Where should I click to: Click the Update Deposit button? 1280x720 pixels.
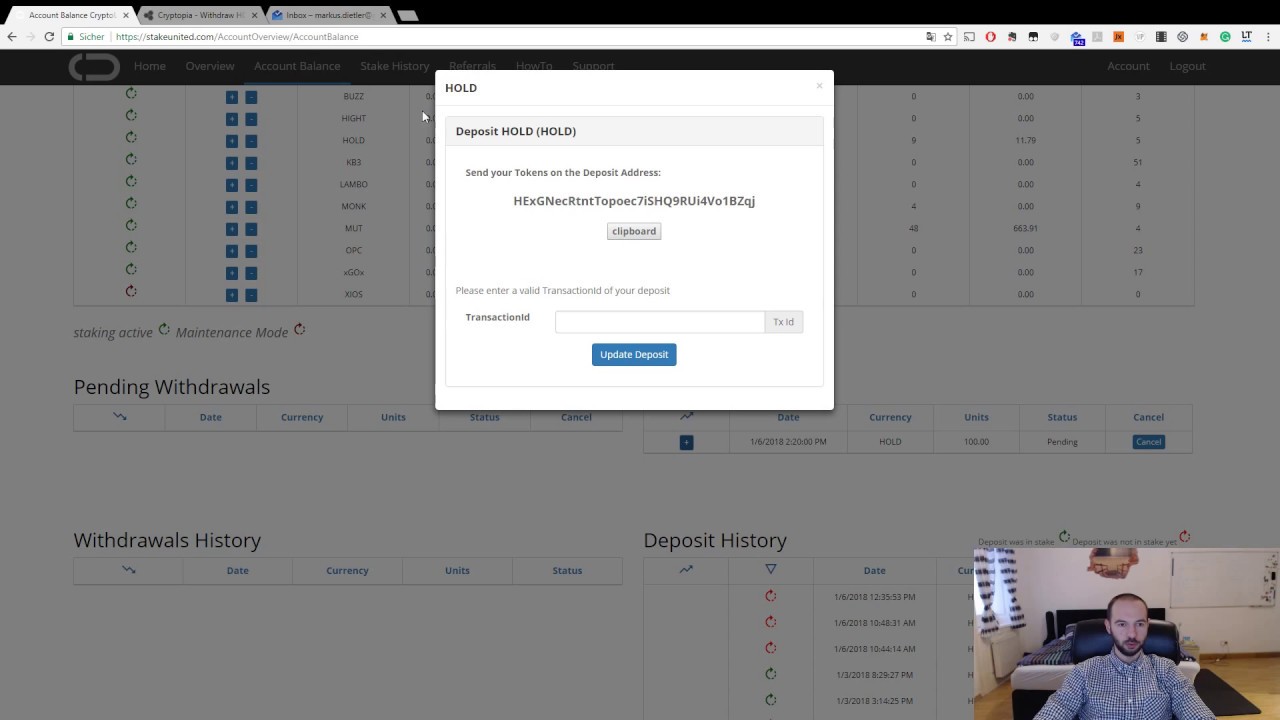(x=634, y=354)
